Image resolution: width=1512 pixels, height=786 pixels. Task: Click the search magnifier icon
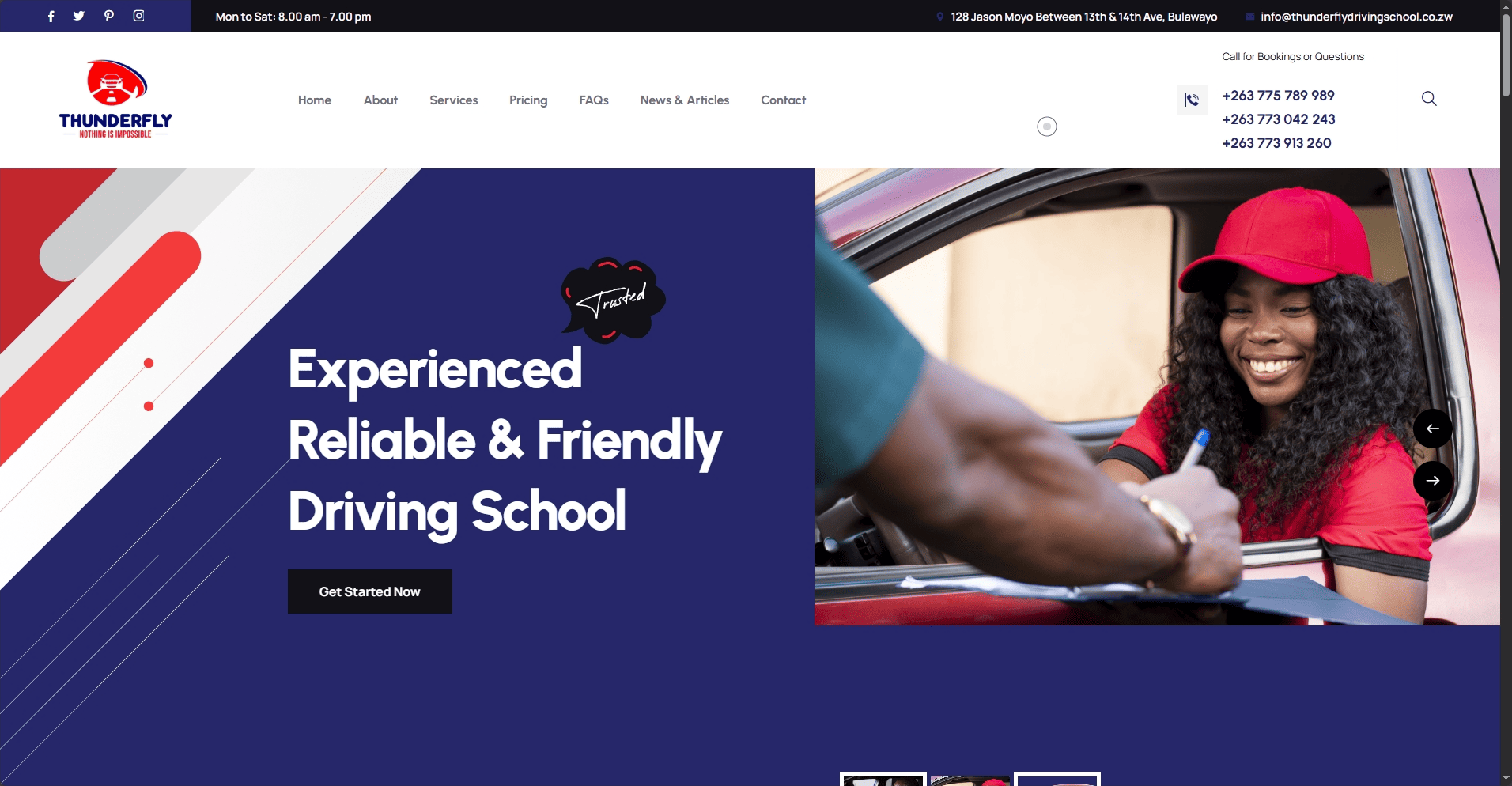[x=1429, y=99]
